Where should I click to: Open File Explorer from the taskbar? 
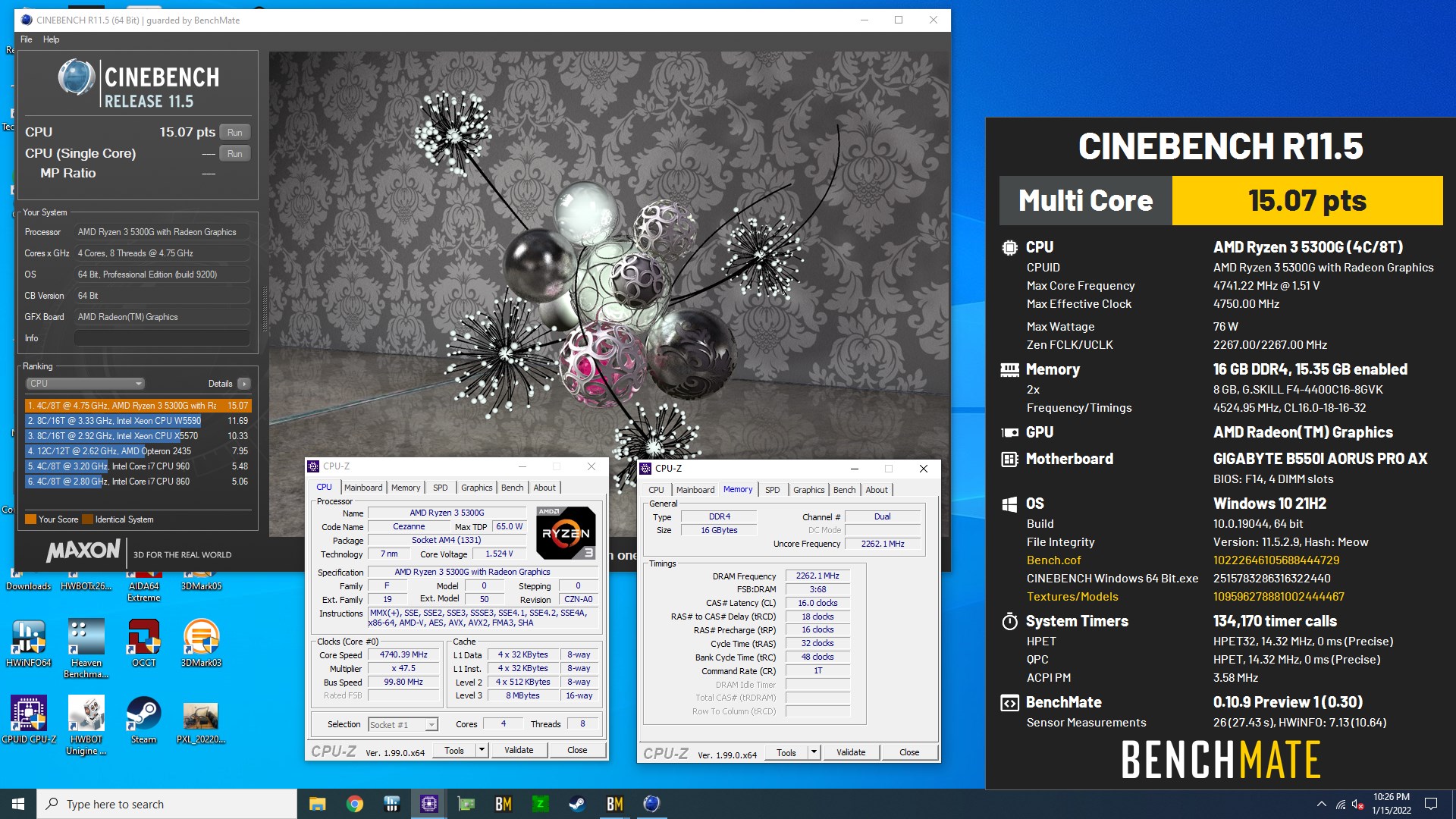tap(317, 804)
